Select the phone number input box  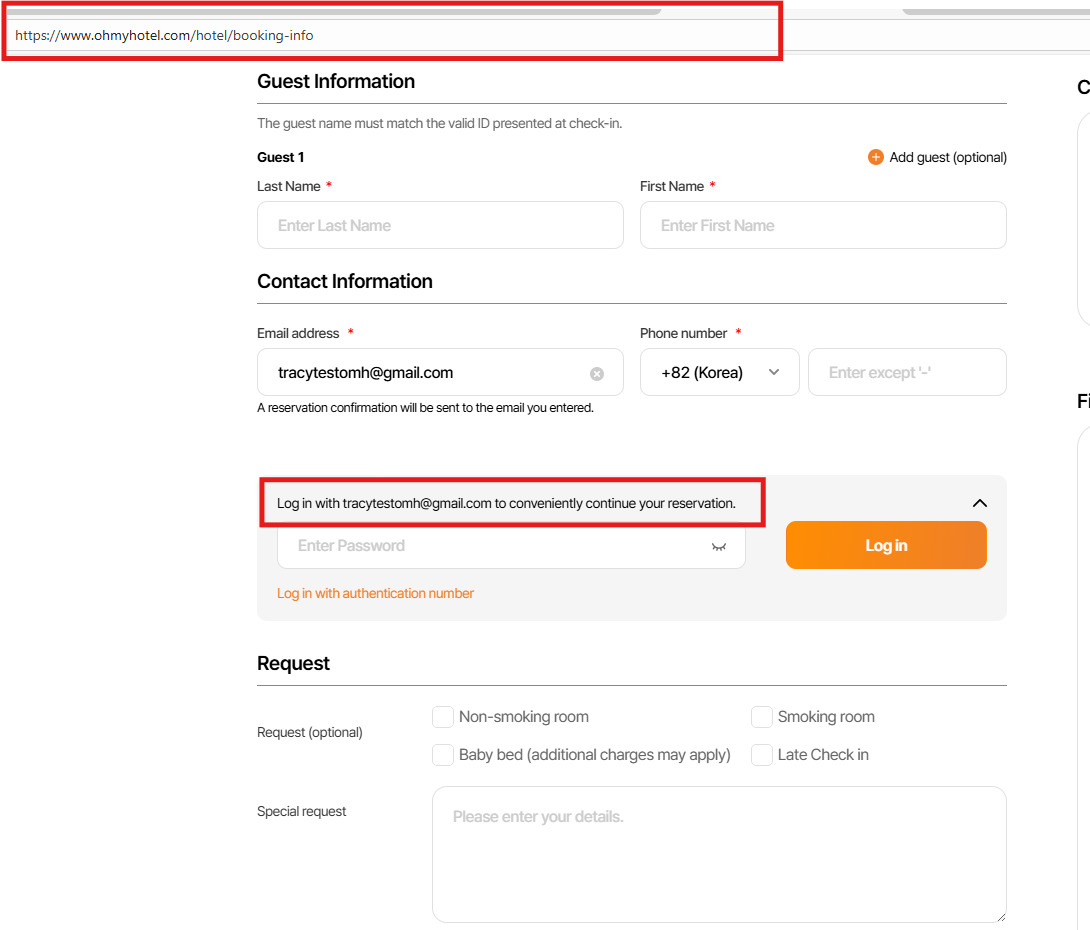[x=906, y=372]
